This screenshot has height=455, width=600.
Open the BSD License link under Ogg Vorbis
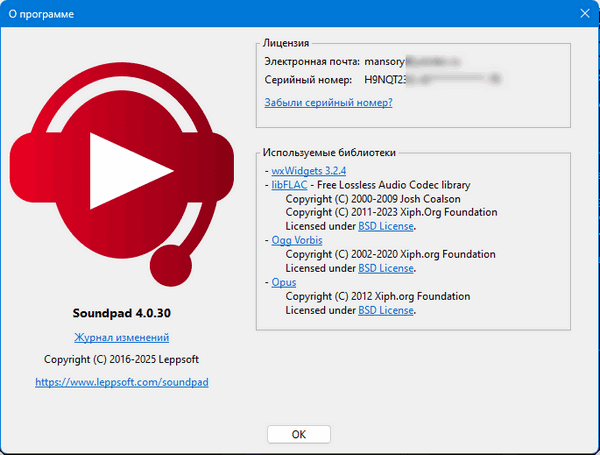coord(386,268)
